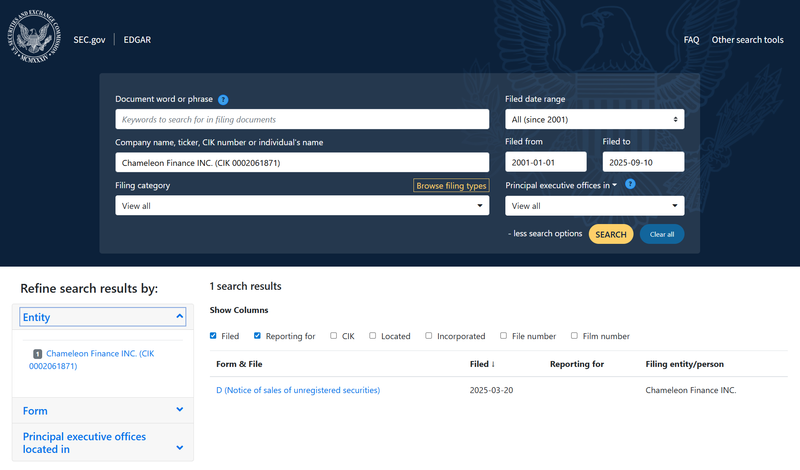Collapse the Entity refine section

(103, 317)
